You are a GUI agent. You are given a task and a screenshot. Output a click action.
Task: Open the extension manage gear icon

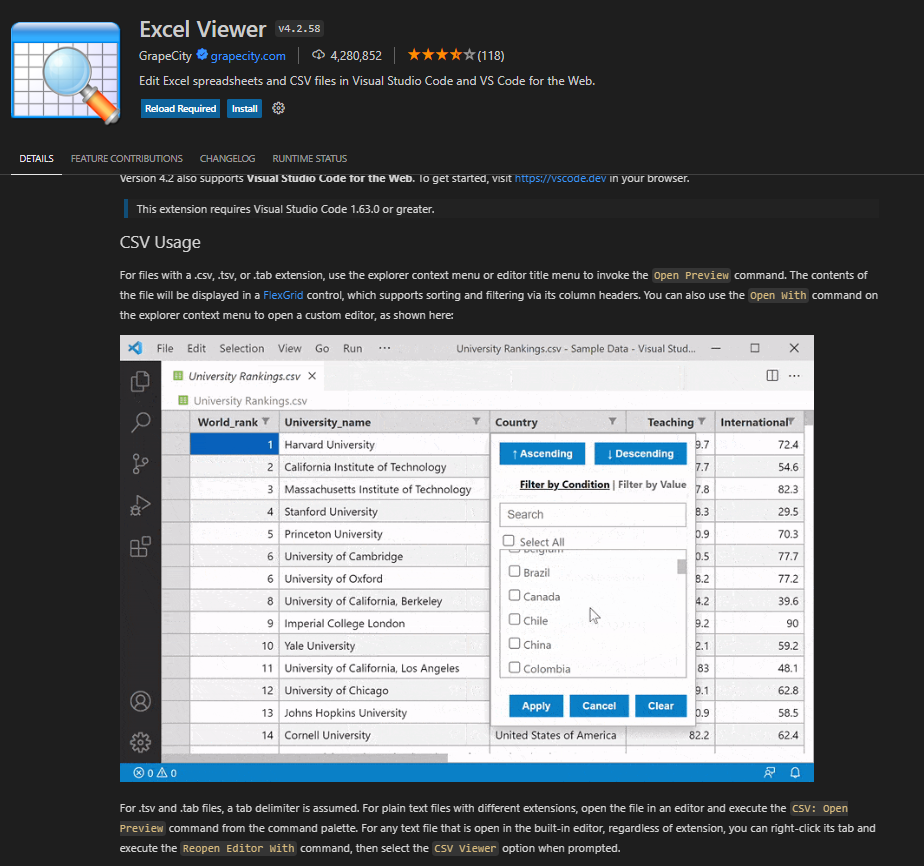278,108
